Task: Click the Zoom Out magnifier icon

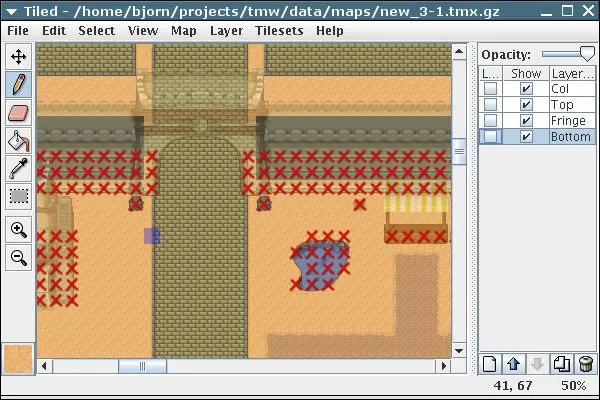Action: [x=18, y=257]
